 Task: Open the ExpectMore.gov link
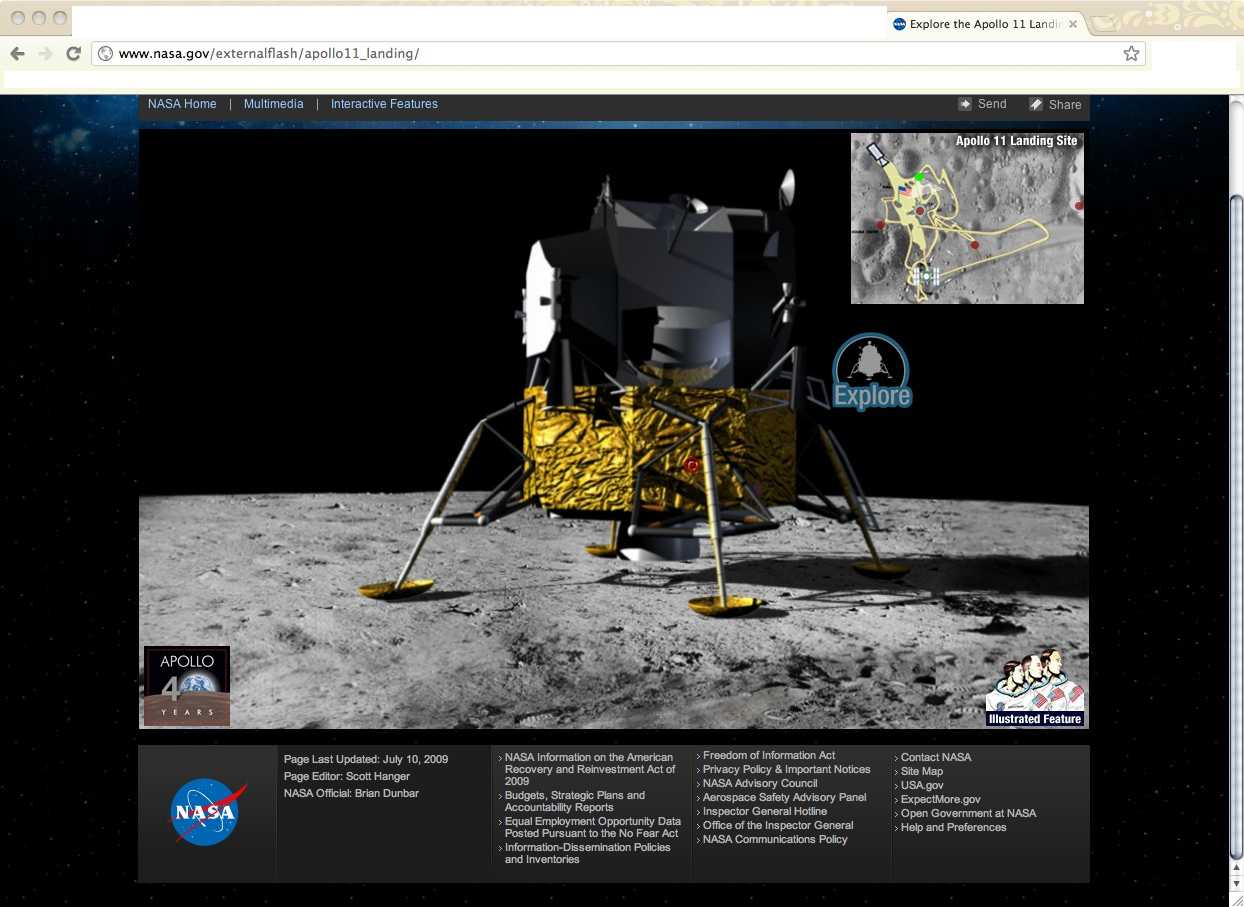(x=941, y=799)
